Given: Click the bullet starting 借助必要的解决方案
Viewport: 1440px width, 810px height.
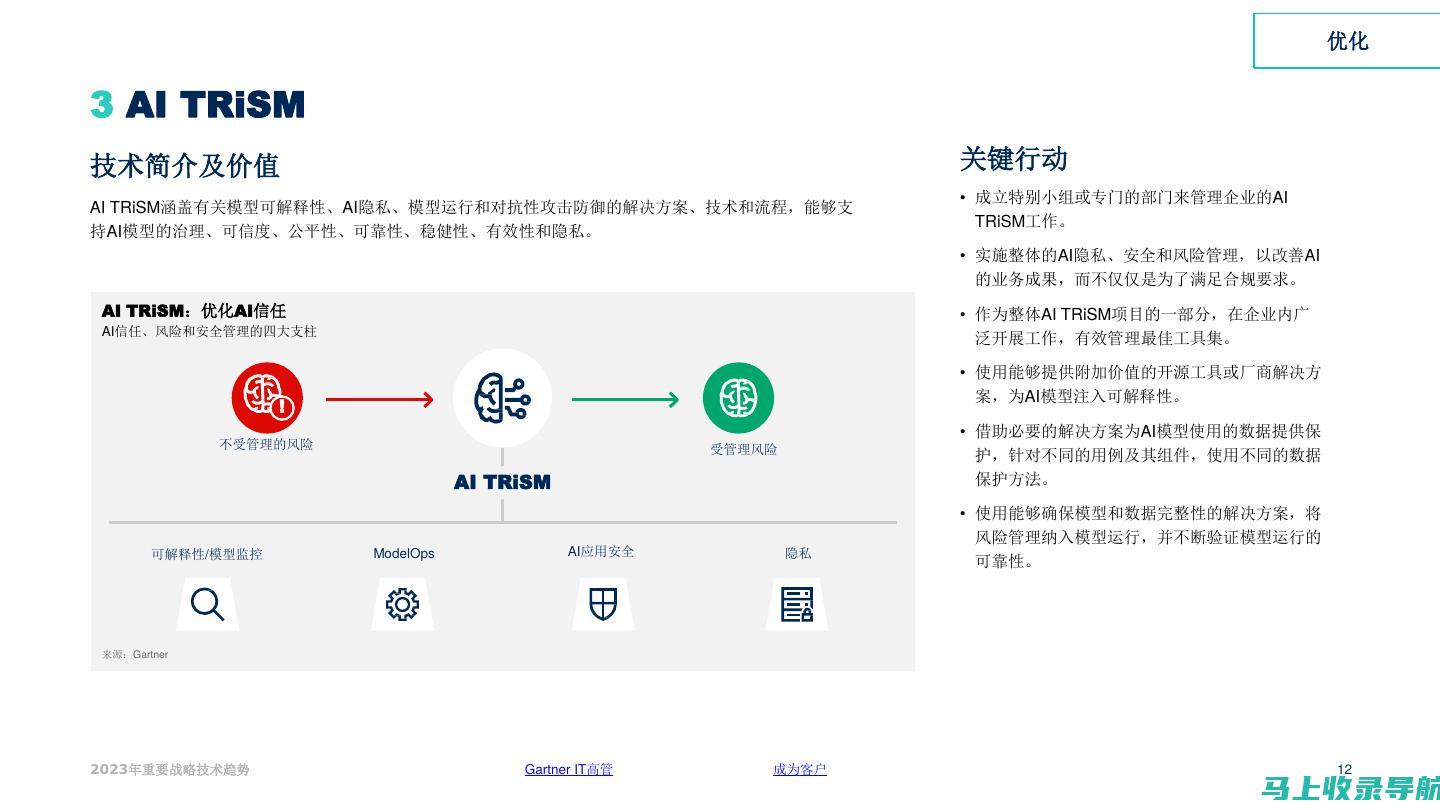Looking at the screenshot, I should click(1140, 455).
